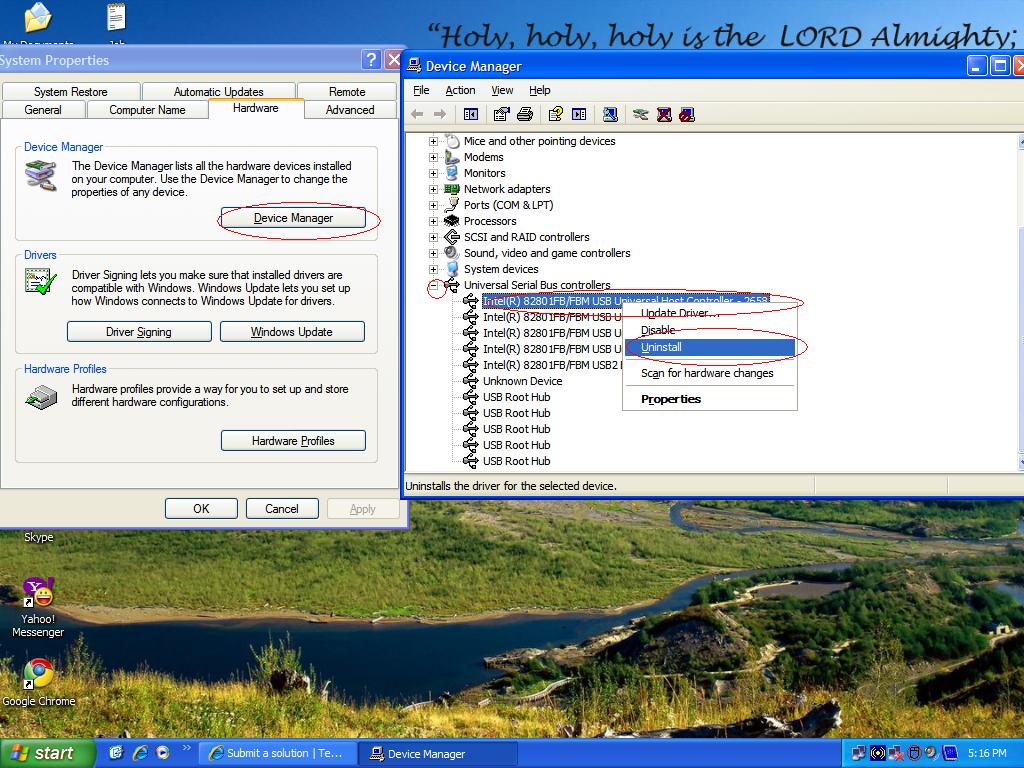Launch Internet Explorer from the quick launch bar
The width and height of the screenshot is (1024, 768).
(x=139, y=753)
